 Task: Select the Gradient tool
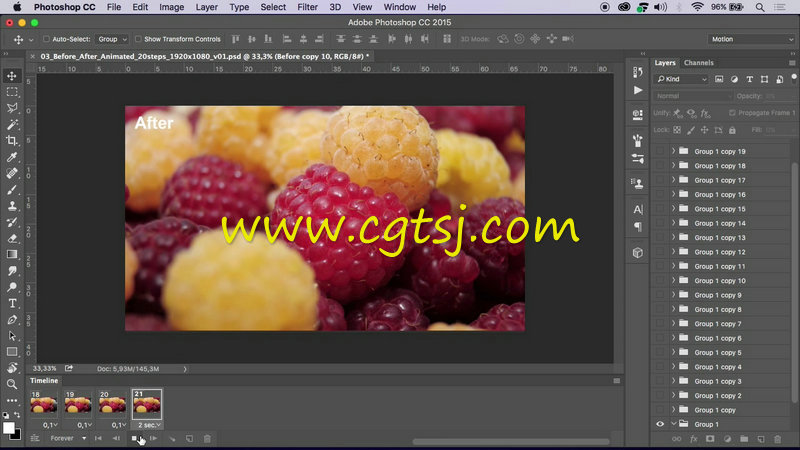click(12, 254)
